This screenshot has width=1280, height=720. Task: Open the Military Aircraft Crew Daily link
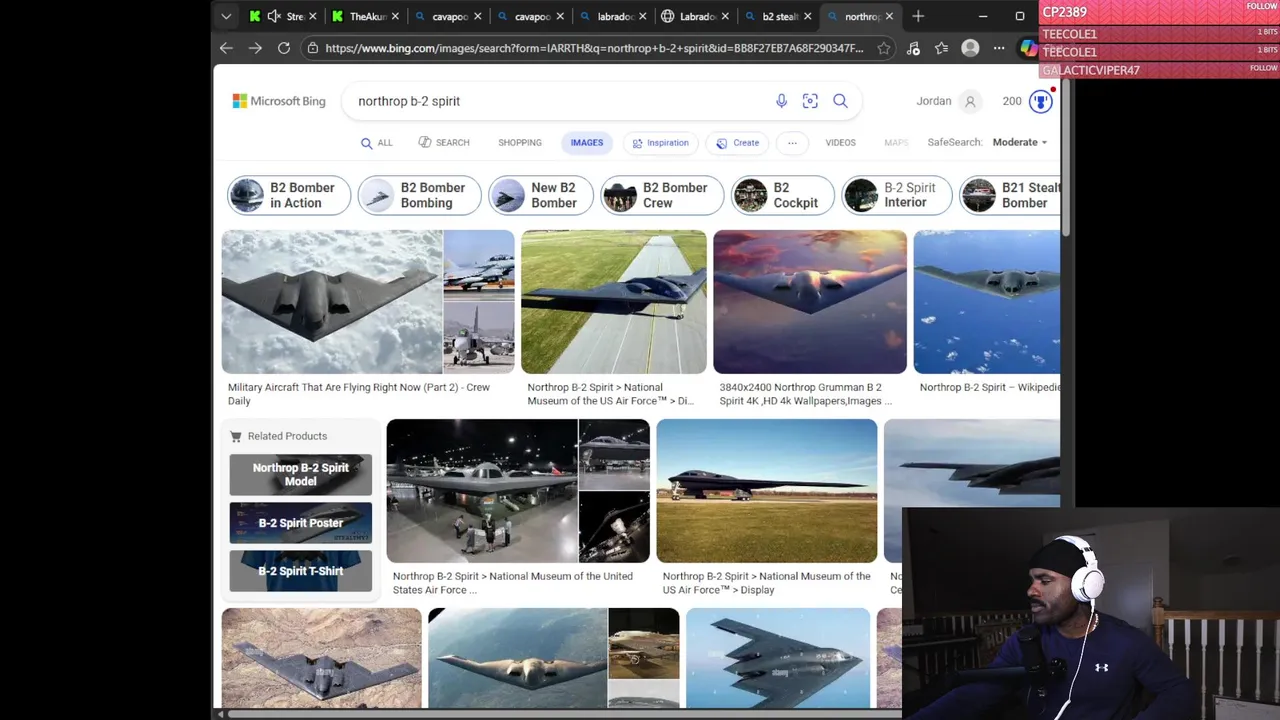[359, 394]
